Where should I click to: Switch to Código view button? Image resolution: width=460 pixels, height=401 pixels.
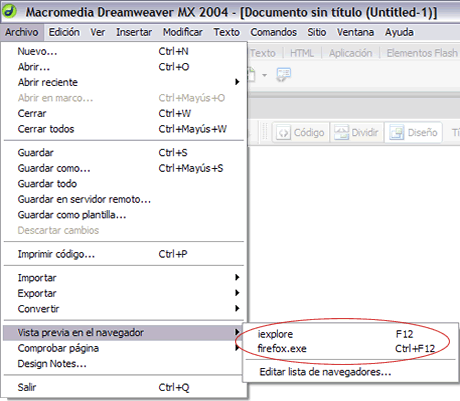(301, 133)
